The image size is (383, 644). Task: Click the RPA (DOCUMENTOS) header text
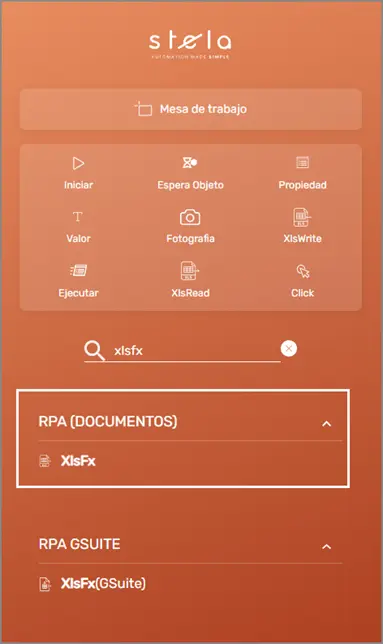coord(108,421)
